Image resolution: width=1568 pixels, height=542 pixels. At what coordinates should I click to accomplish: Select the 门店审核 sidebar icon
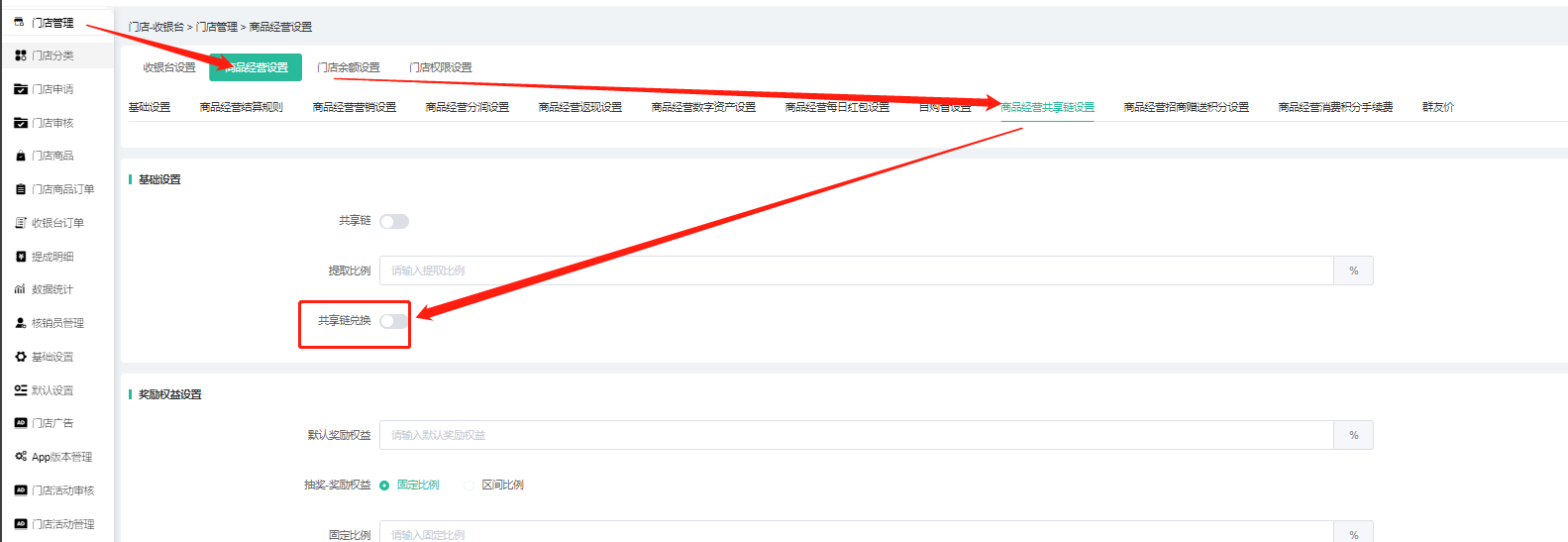(21, 123)
